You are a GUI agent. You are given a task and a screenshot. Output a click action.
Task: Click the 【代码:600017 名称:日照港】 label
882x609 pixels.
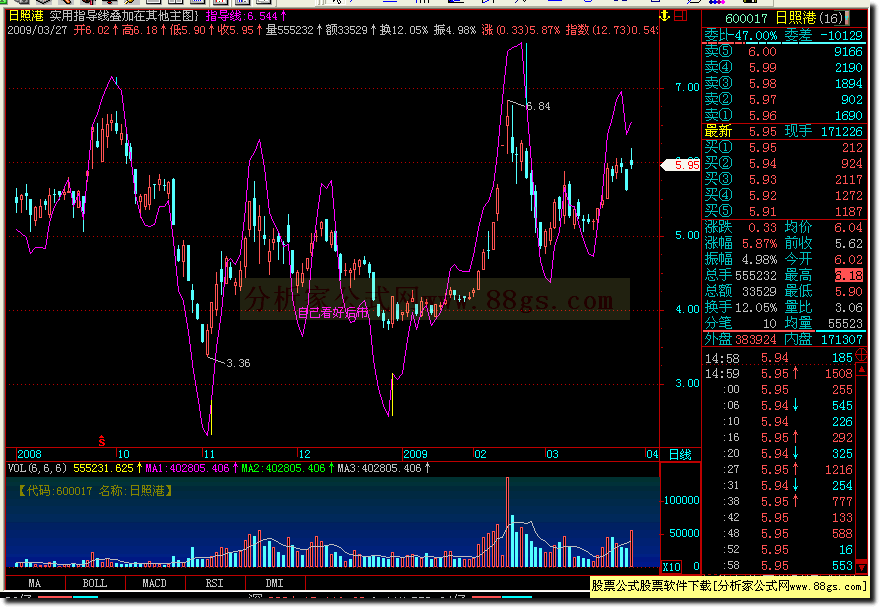coord(94,491)
